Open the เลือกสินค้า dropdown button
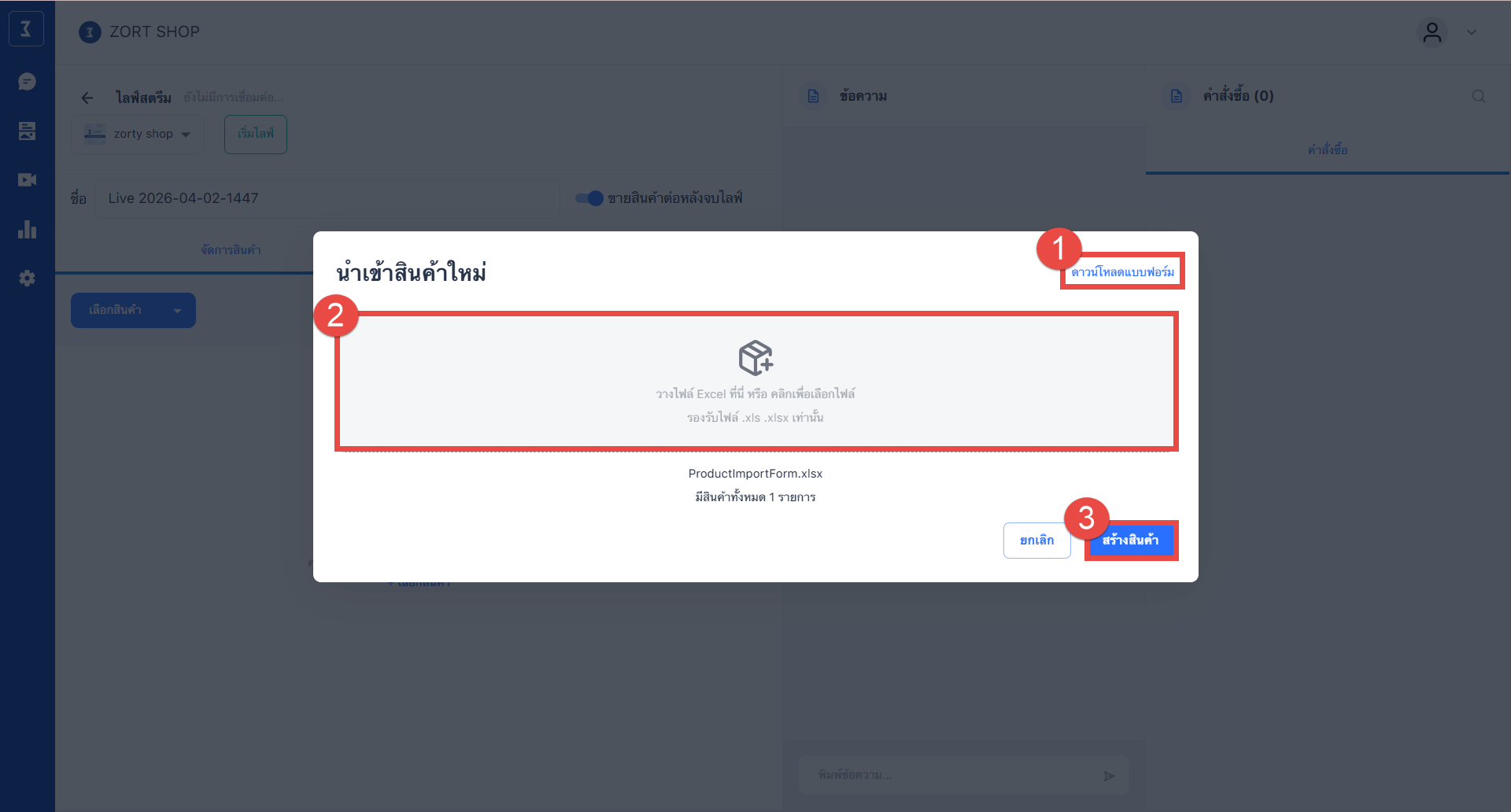This screenshot has width=1511, height=812. [x=133, y=310]
